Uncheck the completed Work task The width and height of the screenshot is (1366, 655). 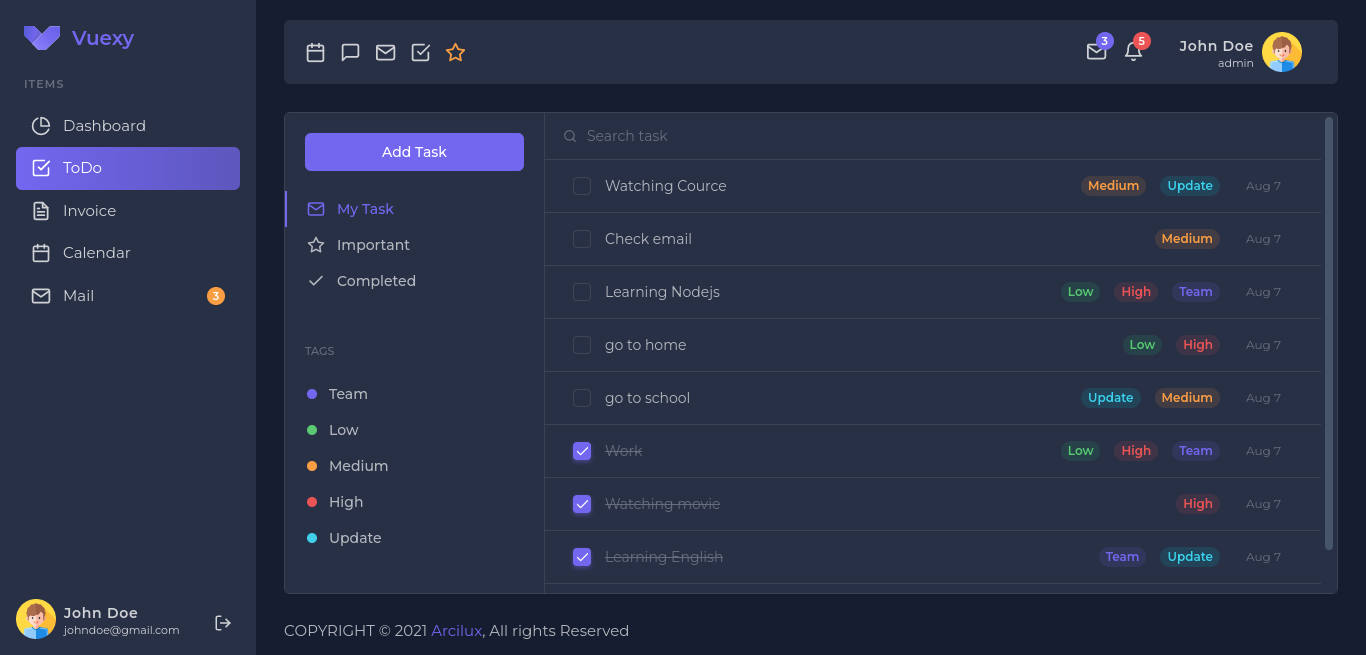point(581,451)
